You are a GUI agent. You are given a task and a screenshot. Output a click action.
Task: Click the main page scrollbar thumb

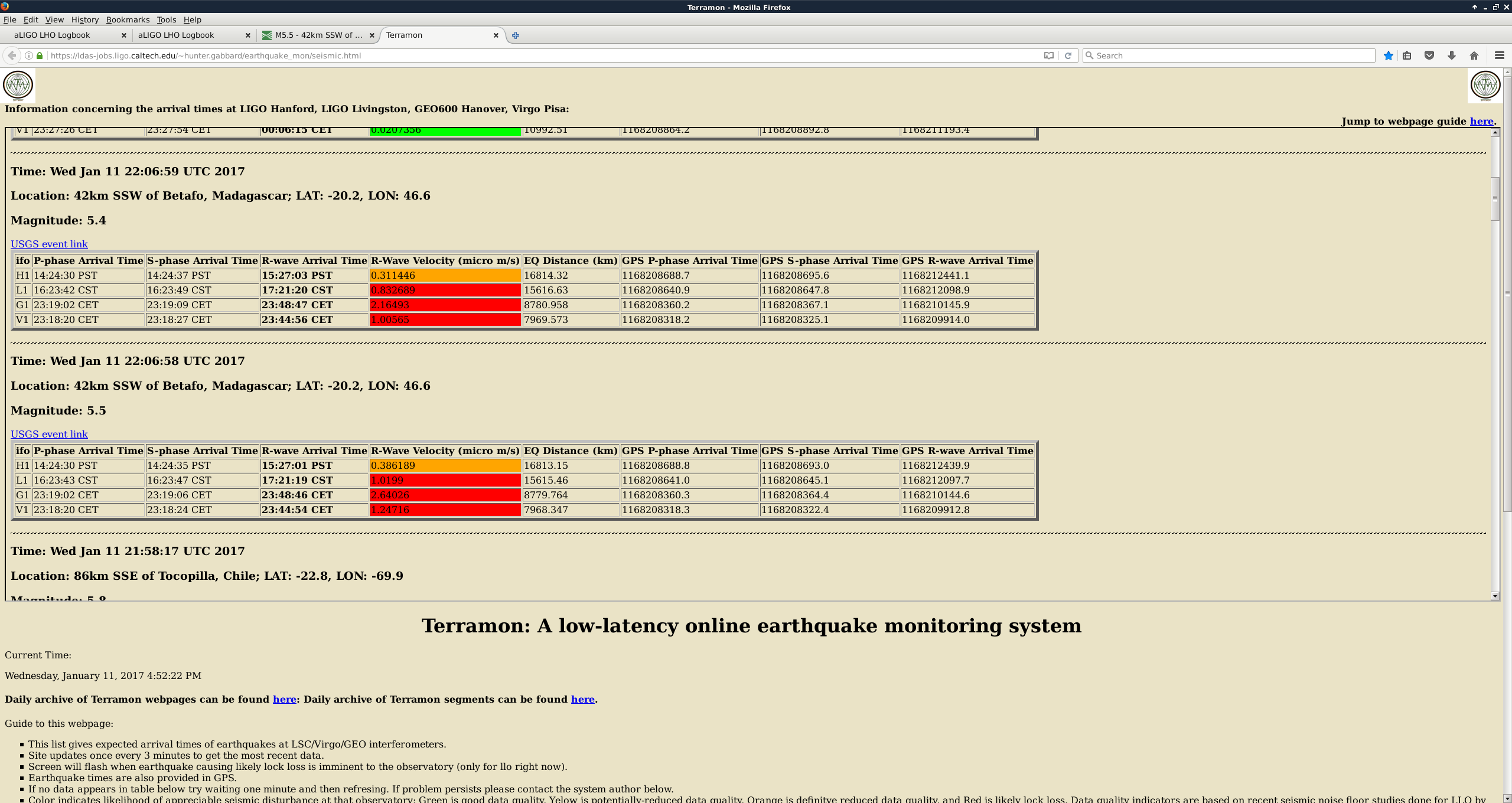1507,294
